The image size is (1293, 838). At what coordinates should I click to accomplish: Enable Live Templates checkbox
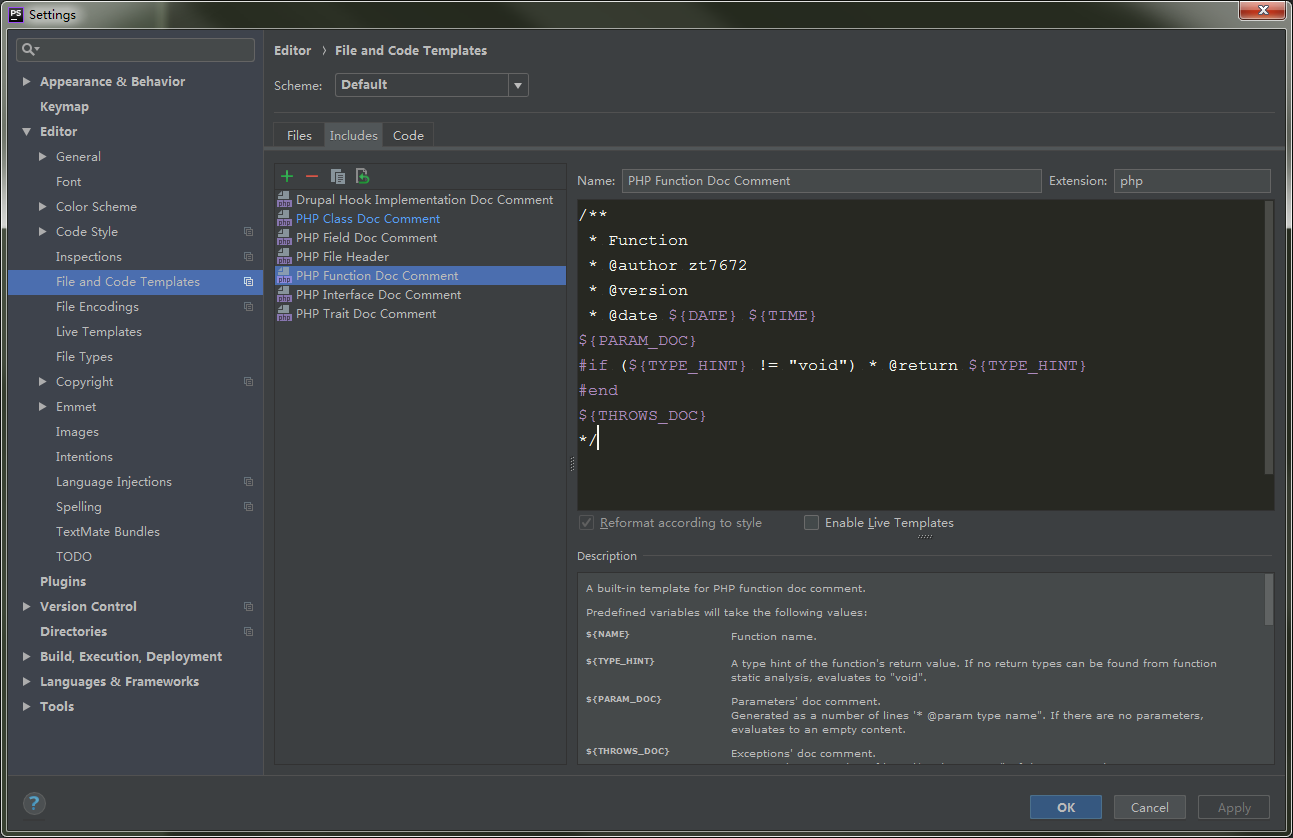tap(811, 523)
